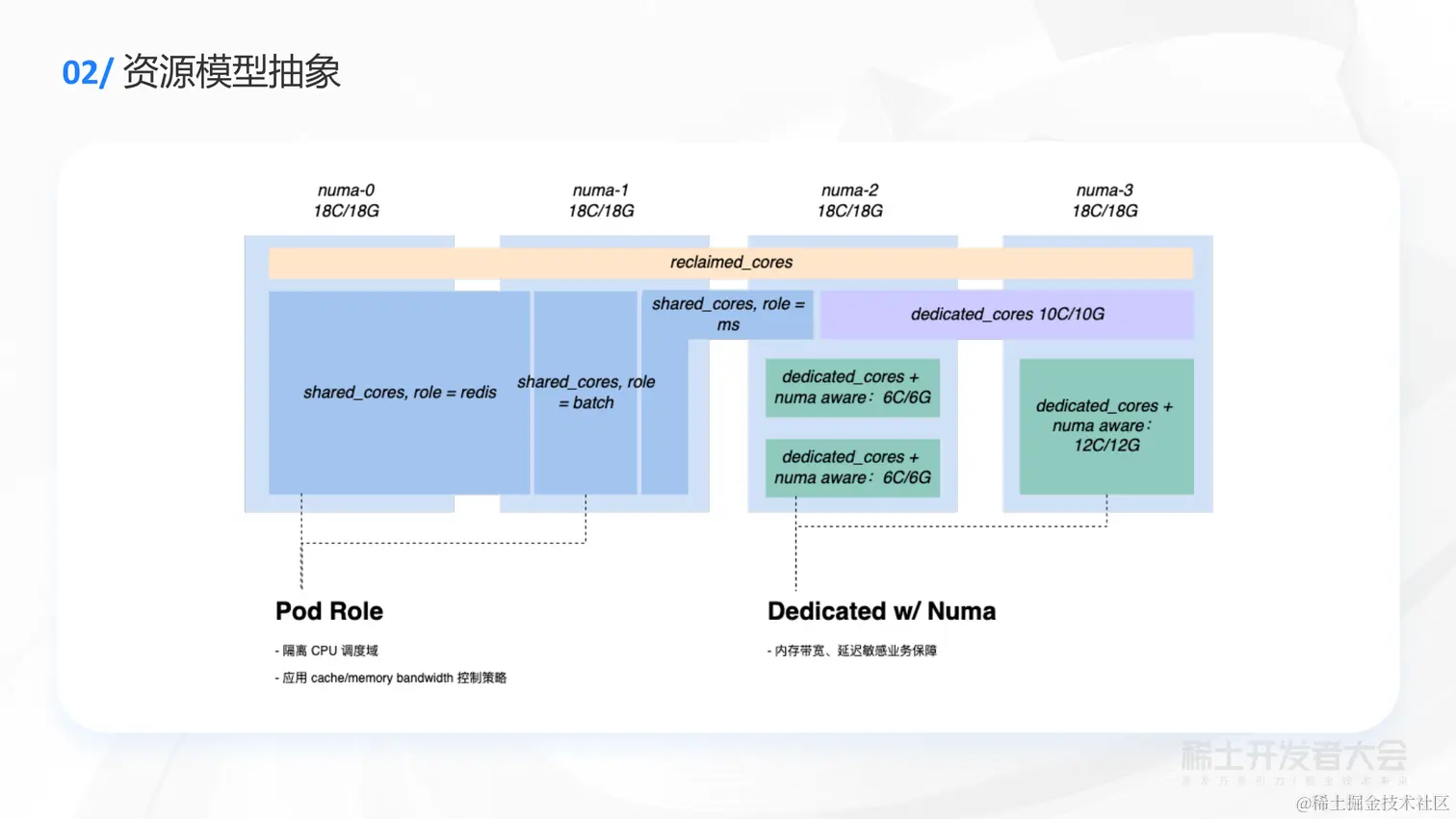
Task: Click the 02/ section number
Action: pos(88,73)
